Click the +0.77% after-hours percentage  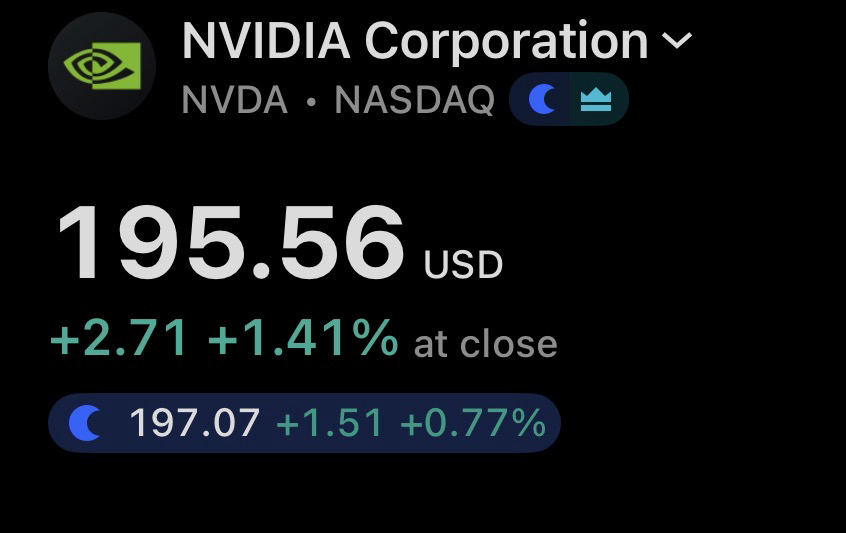click(x=473, y=423)
